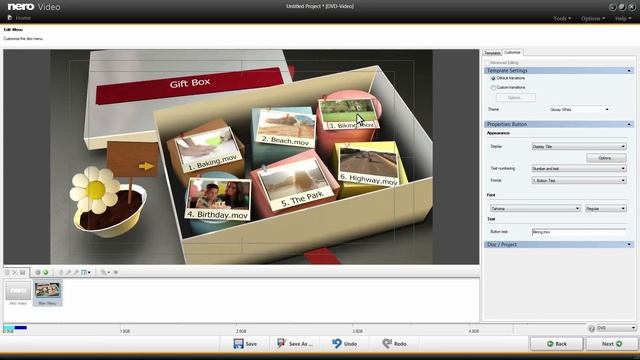Select the 3. Biking.mov menu button
The width and height of the screenshot is (640, 360).
click(349, 113)
